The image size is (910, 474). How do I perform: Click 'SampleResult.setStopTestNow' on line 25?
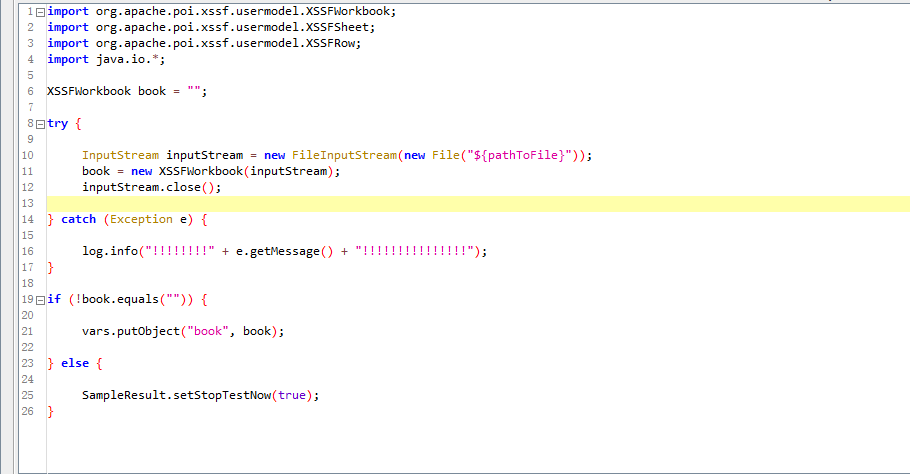click(x=176, y=395)
